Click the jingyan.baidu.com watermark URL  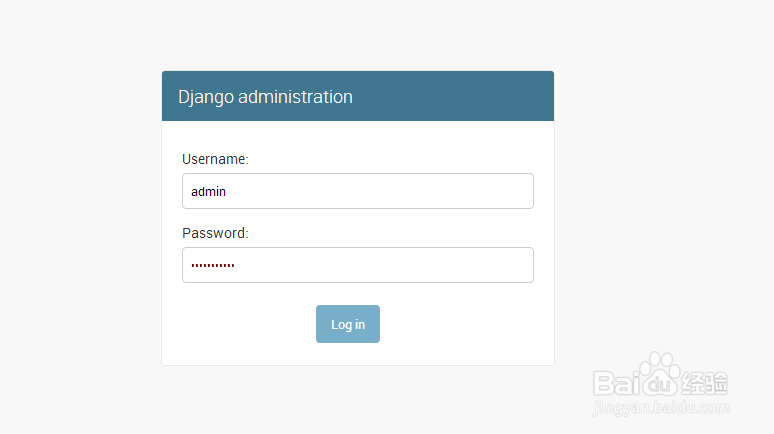(662, 408)
